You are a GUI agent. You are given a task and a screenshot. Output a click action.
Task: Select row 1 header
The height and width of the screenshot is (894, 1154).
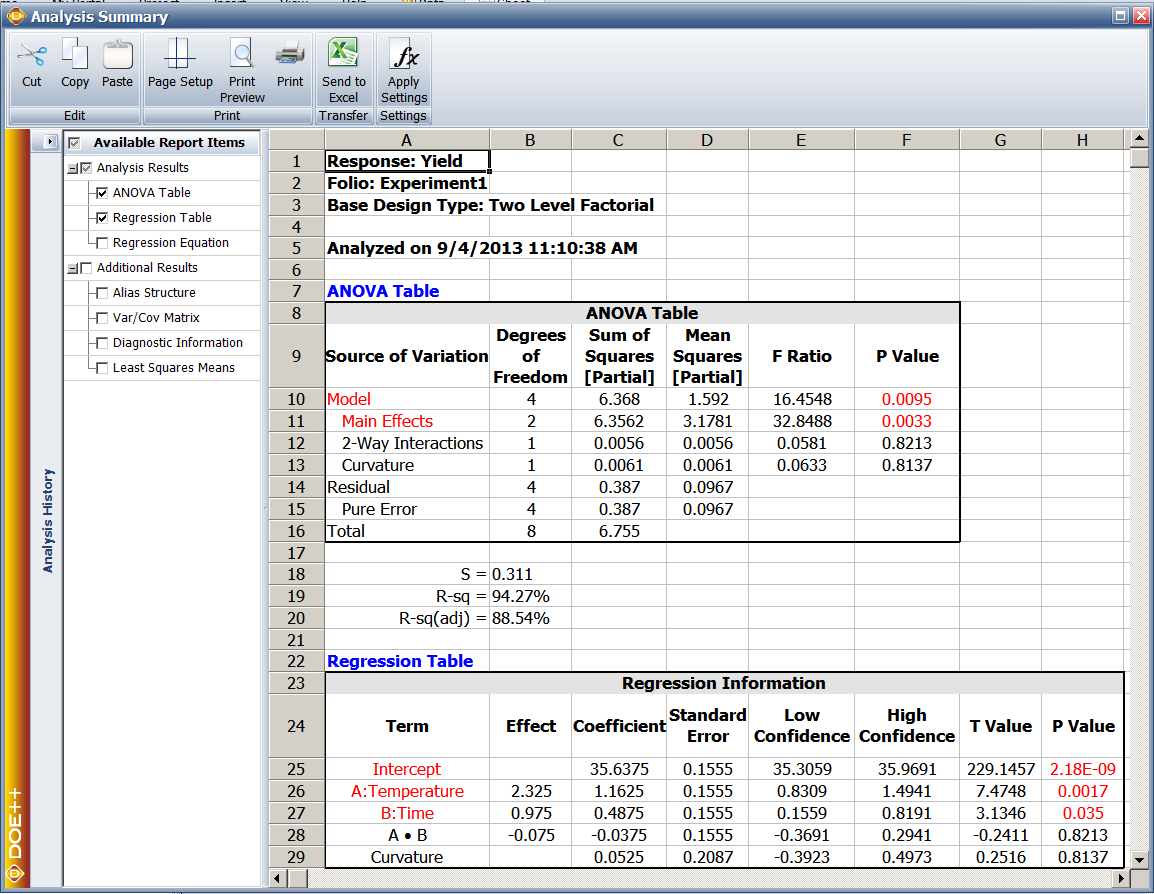(x=297, y=161)
